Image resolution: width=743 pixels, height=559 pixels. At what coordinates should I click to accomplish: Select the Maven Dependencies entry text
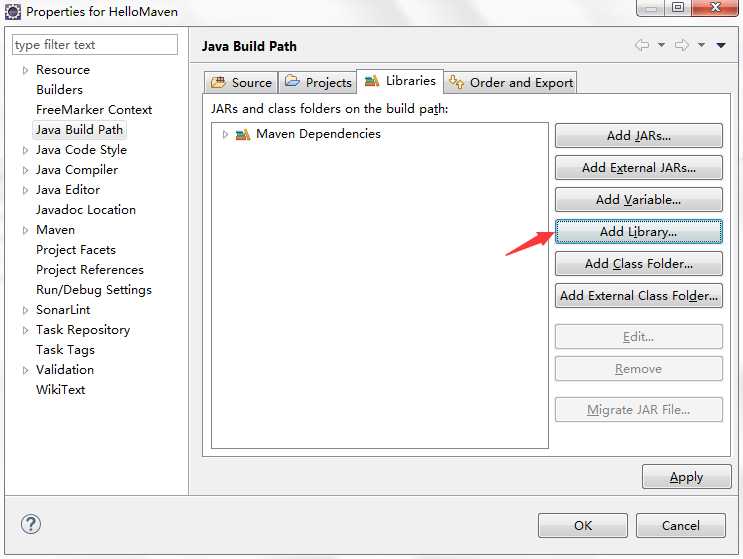click(x=318, y=134)
